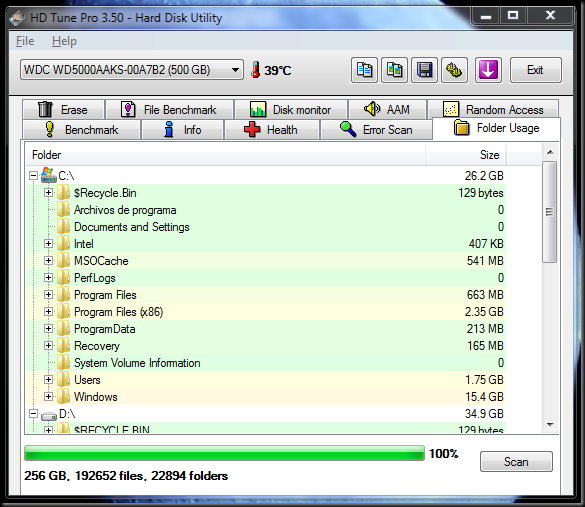Viewport: 585px width, 507px height.
Task: Open the Benchmark tab
Action: [82, 129]
